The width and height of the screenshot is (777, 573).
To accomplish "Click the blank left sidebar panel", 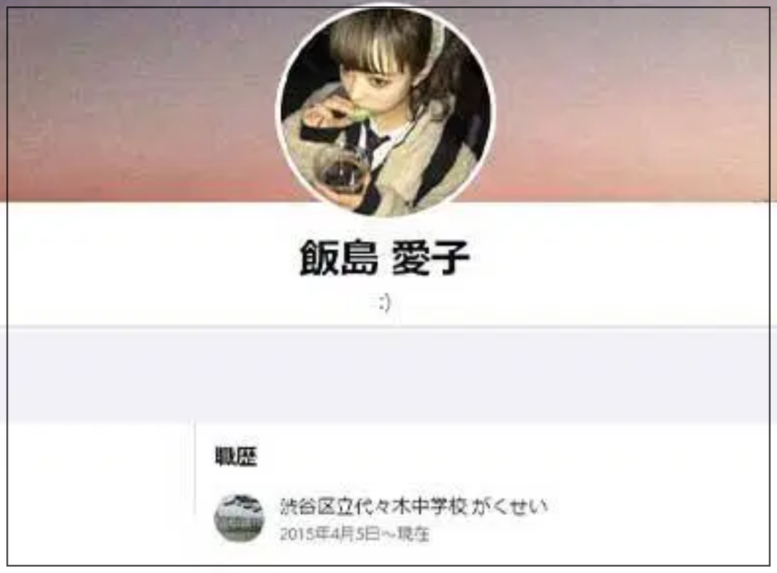I will click(101, 494).
